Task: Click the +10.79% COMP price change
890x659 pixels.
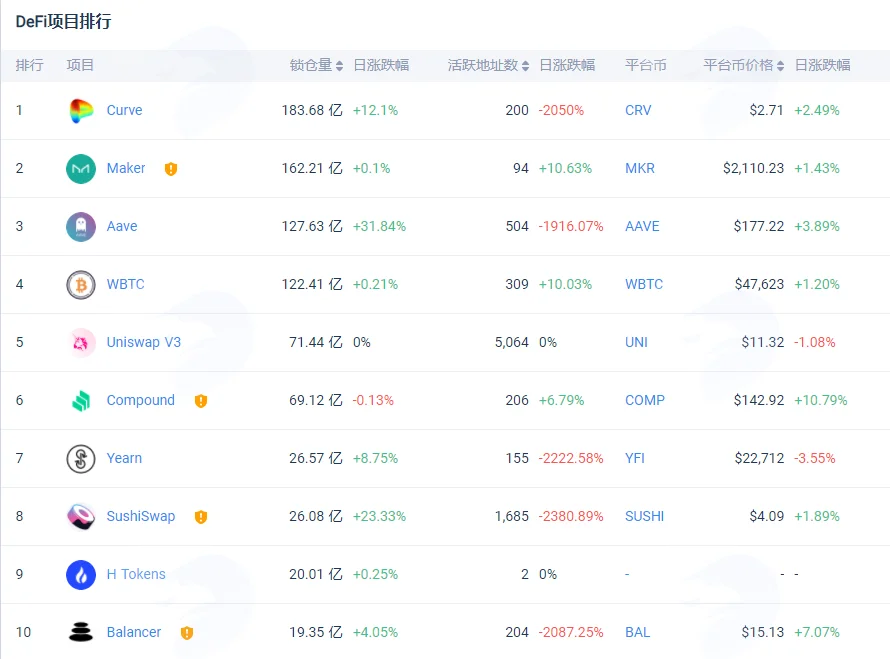Action: (821, 400)
